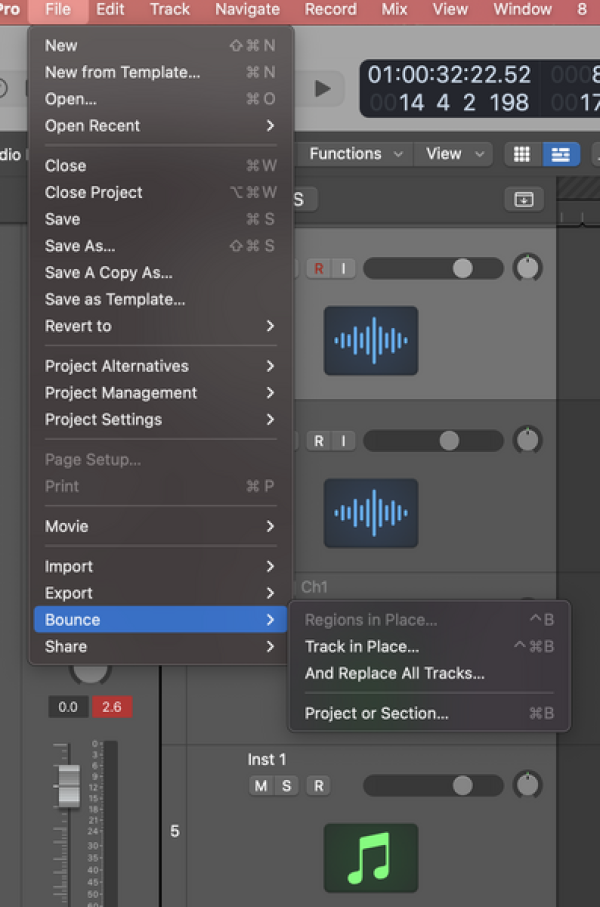Solo the Inst 1 track
The height and width of the screenshot is (907, 600).
click(286, 786)
